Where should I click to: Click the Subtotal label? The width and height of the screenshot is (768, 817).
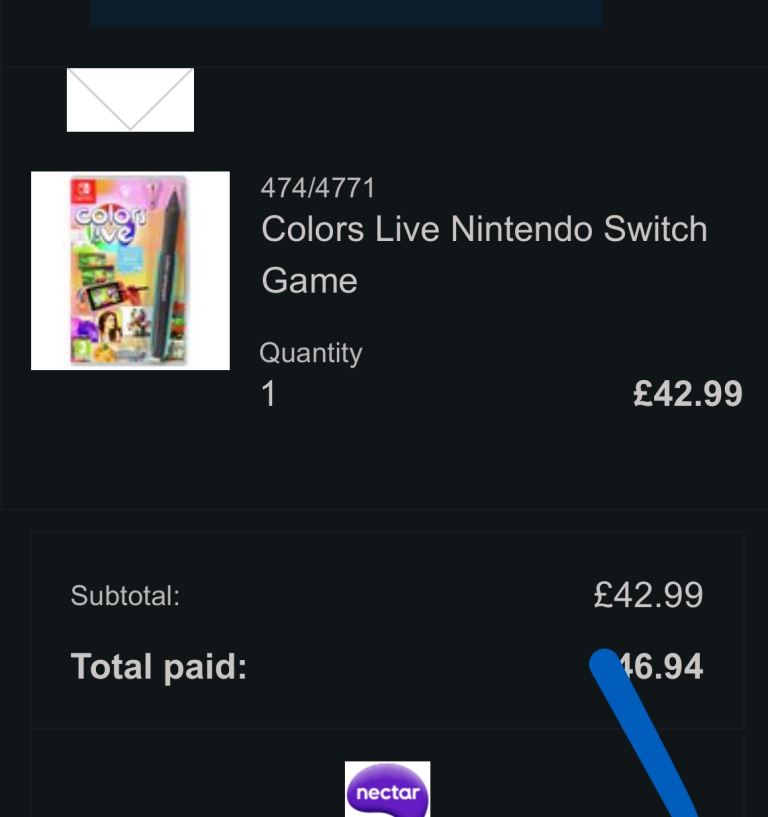coord(125,596)
